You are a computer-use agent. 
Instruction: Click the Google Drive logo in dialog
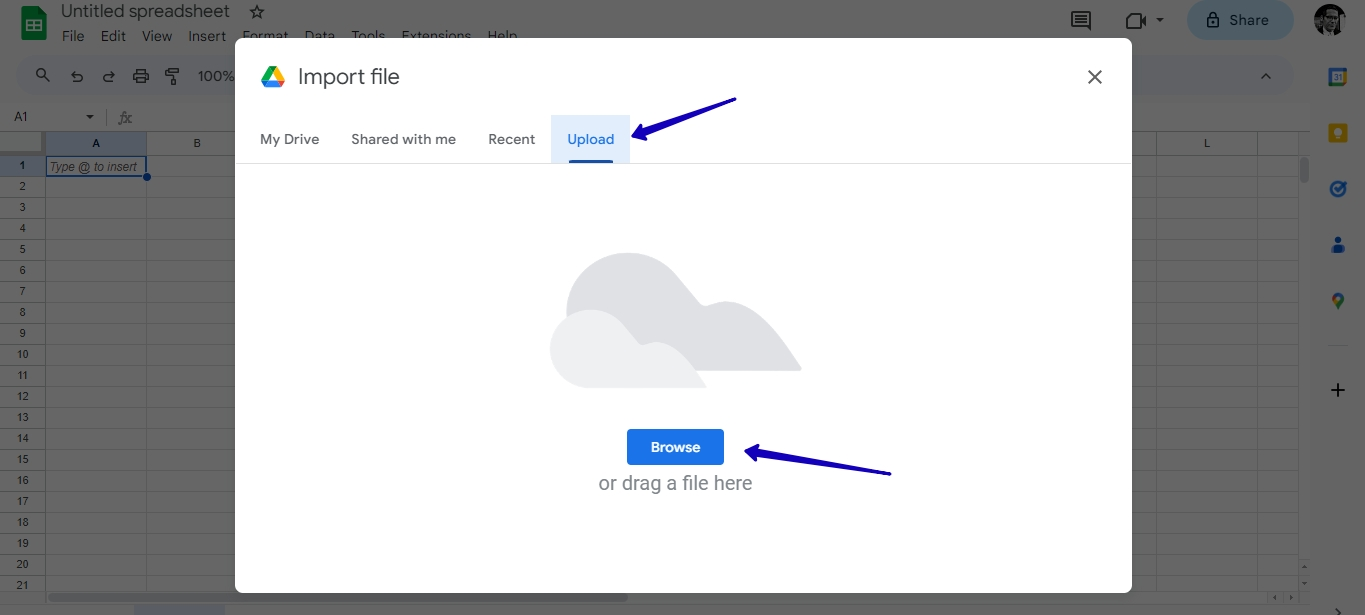pyautogui.click(x=273, y=77)
